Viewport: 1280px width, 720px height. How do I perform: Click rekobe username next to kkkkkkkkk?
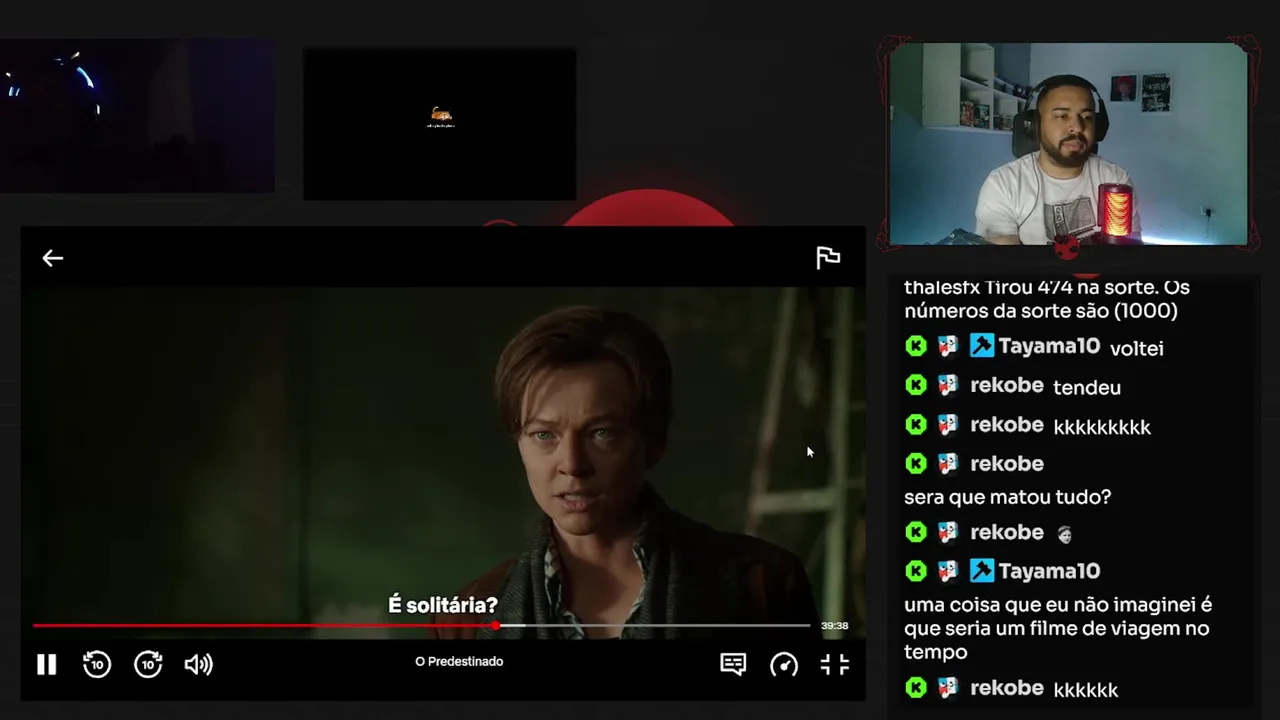point(1007,425)
